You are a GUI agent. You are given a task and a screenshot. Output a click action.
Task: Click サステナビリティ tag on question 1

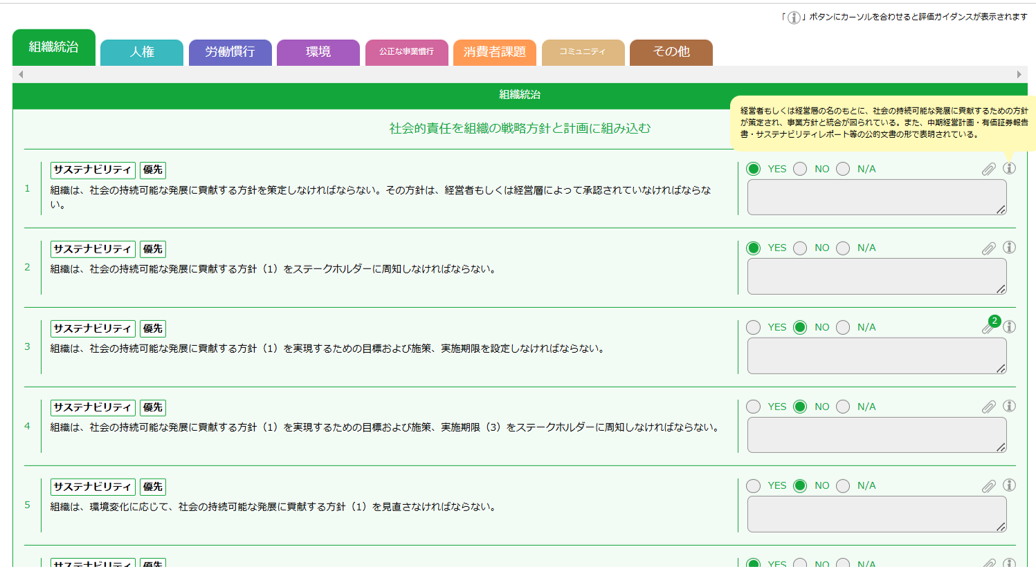coord(92,170)
